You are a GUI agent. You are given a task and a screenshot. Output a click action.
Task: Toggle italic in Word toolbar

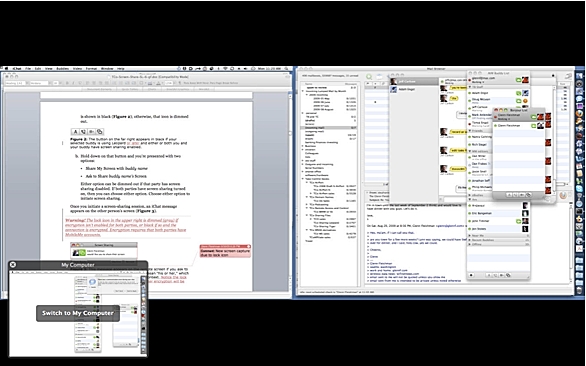73,83
